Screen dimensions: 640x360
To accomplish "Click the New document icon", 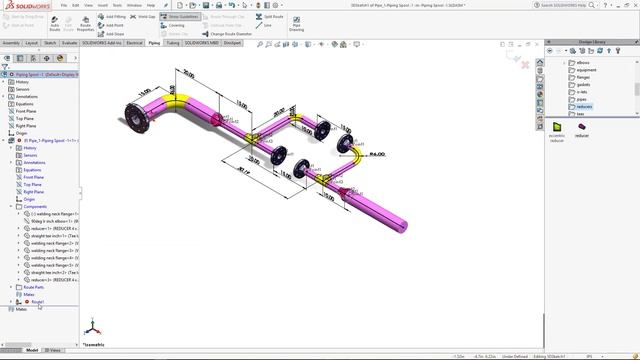I will [x=180, y=5].
